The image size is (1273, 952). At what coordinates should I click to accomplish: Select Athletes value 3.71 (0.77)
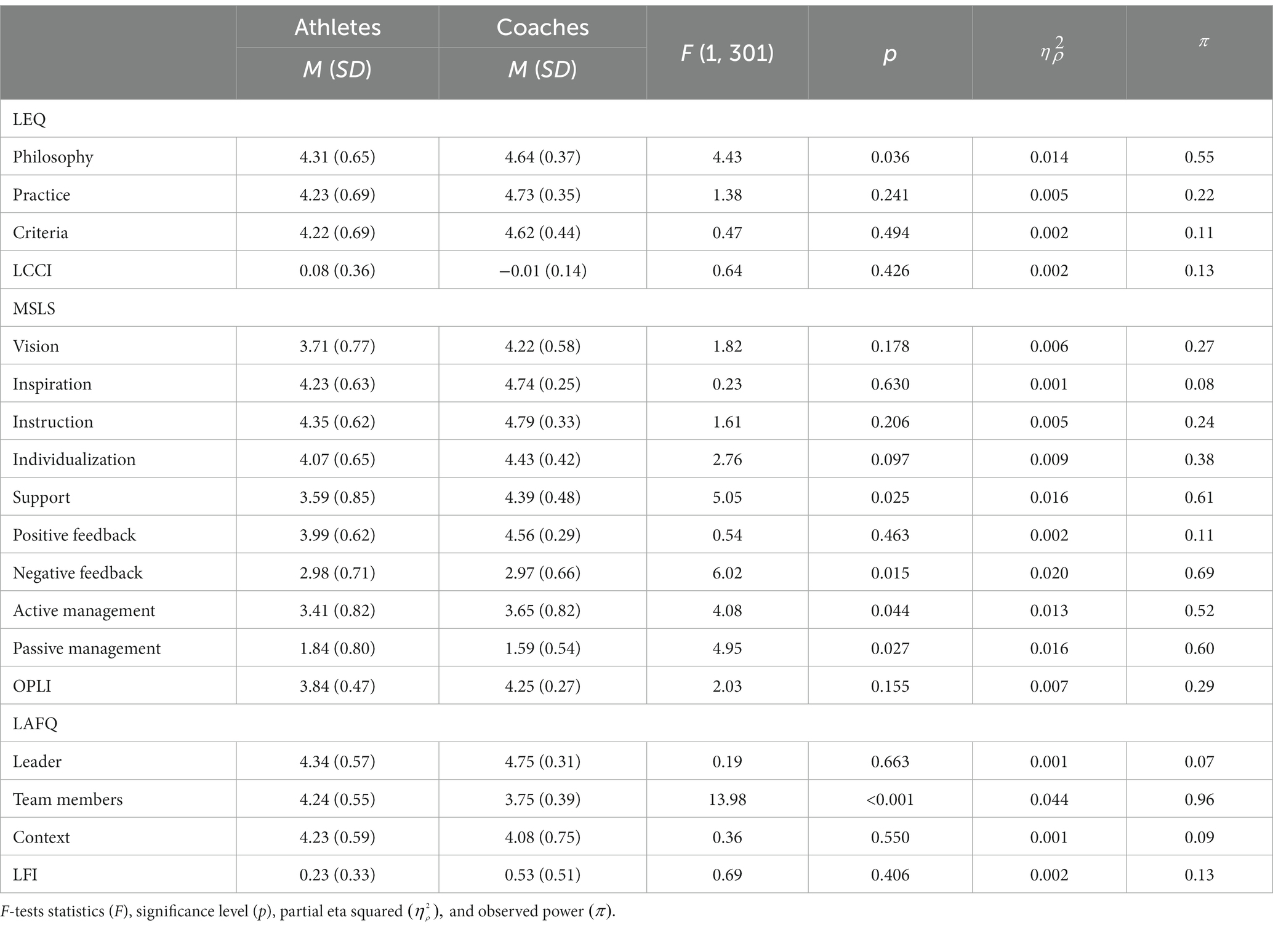[337, 346]
